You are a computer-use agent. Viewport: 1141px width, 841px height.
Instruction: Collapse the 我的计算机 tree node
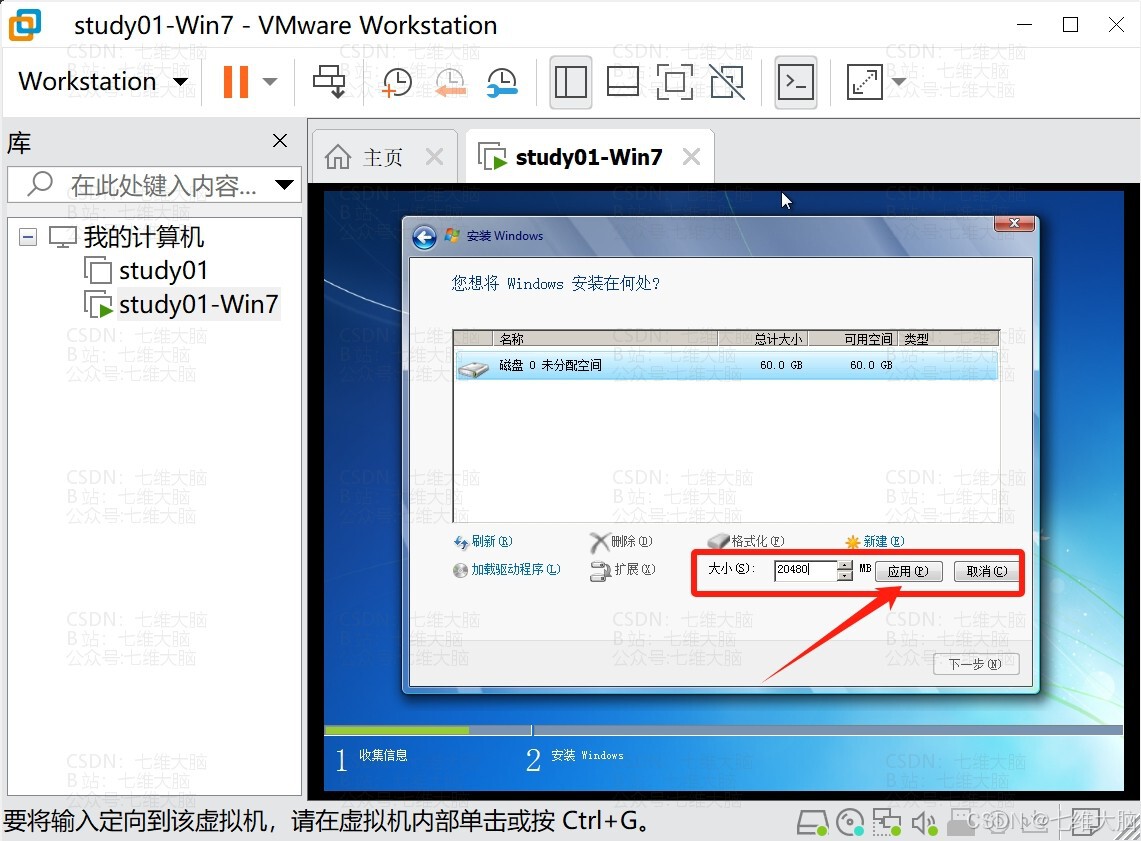click(x=28, y=236)
